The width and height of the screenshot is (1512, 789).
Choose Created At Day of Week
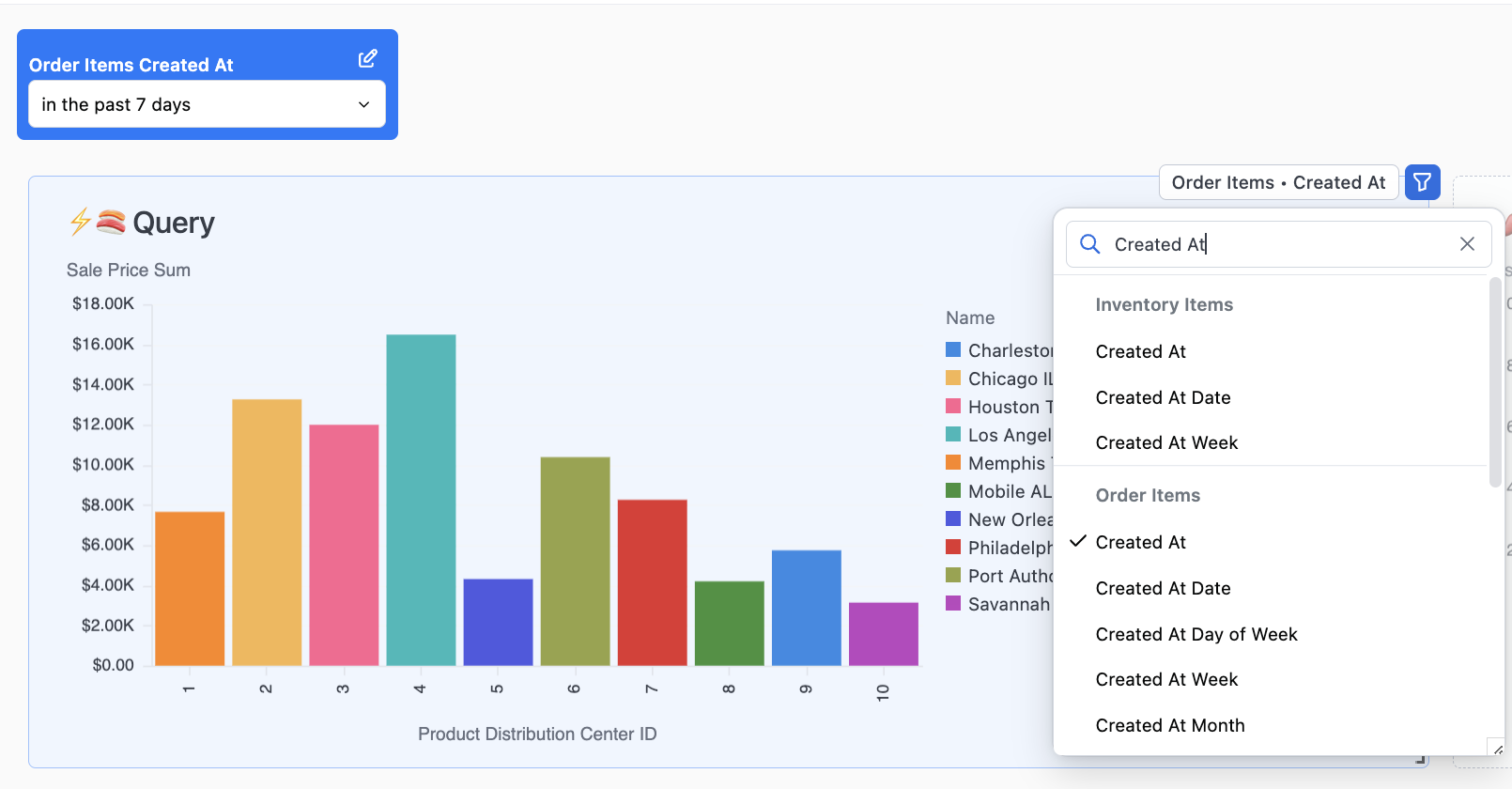[1196, 634]
